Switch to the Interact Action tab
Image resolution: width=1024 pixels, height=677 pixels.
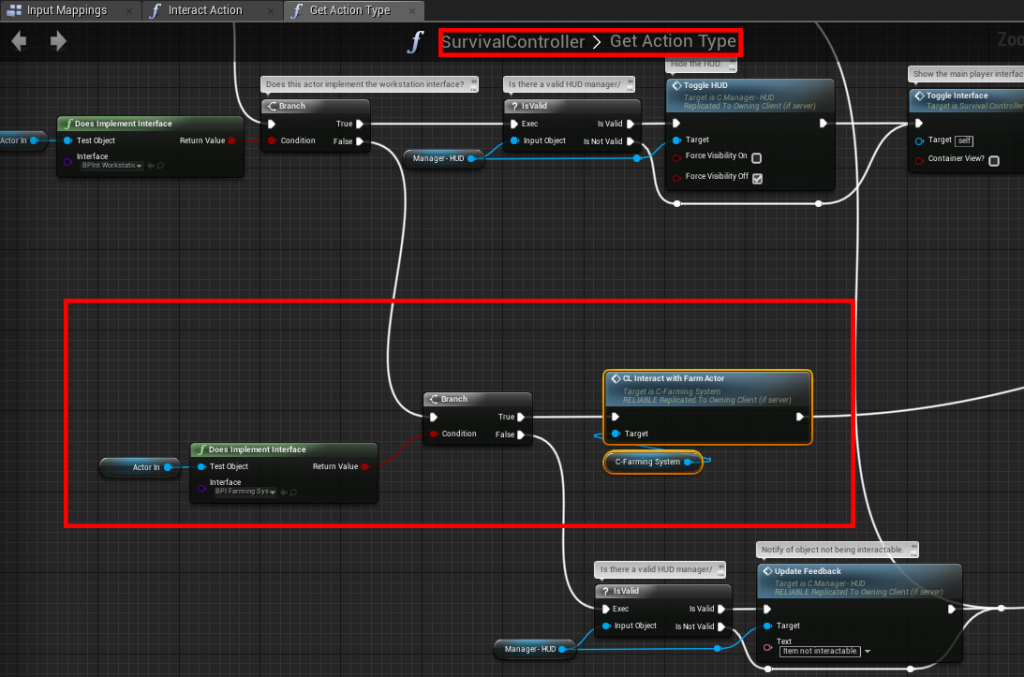coord(204,10)
